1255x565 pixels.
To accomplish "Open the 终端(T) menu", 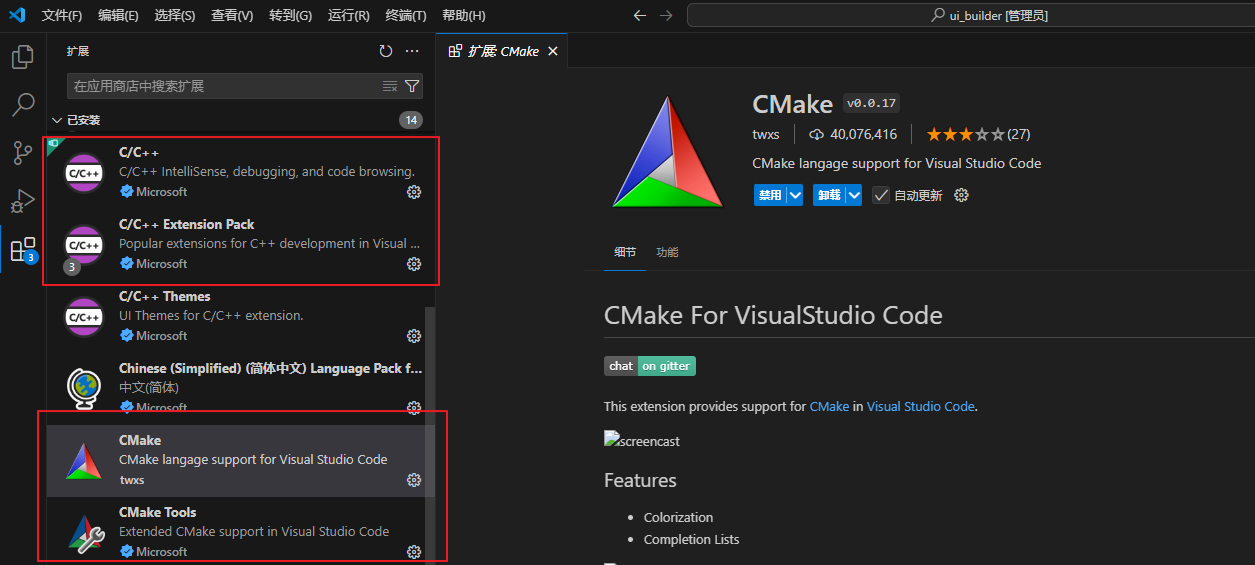I will click(406, 15).
